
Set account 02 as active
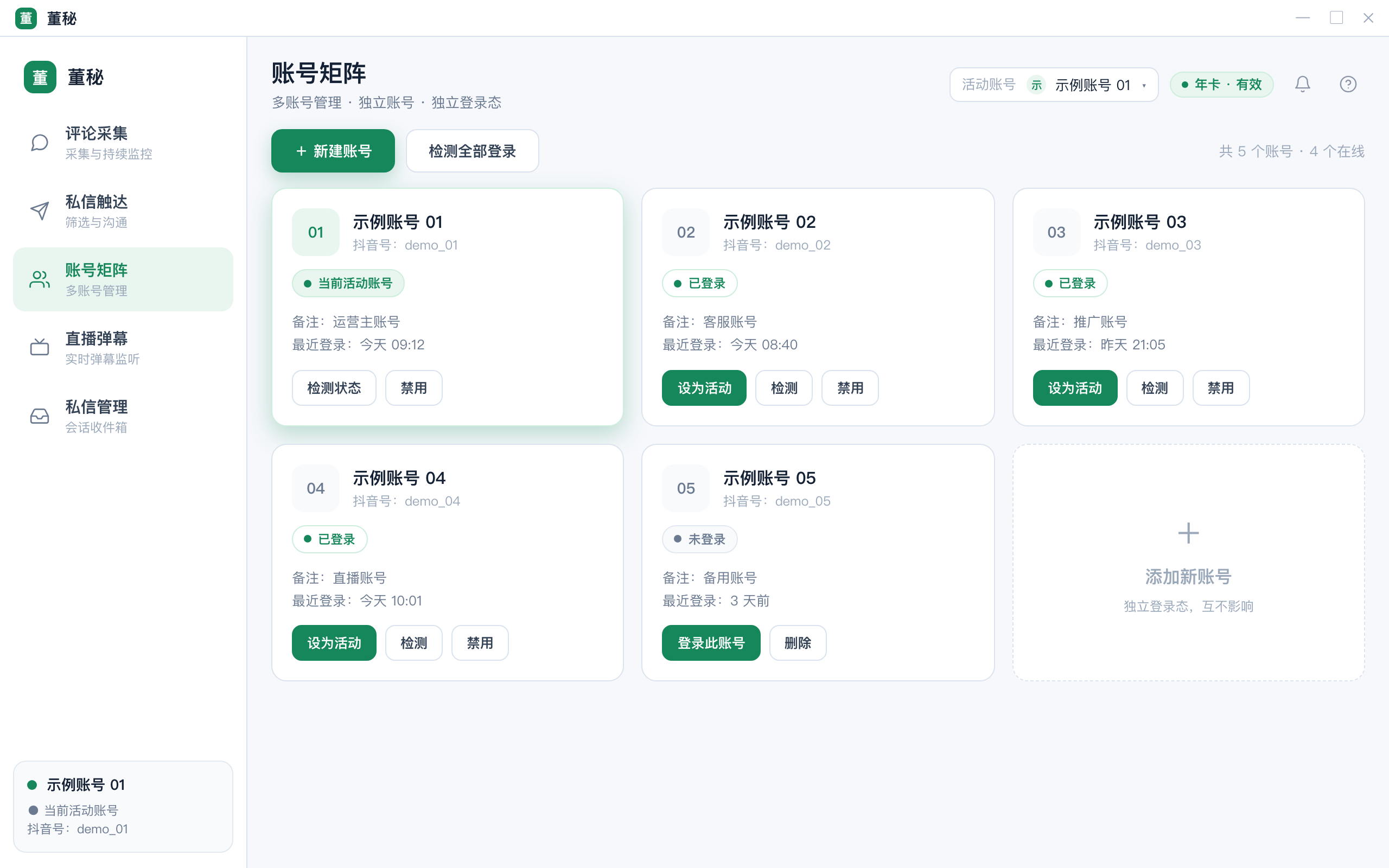704,388
